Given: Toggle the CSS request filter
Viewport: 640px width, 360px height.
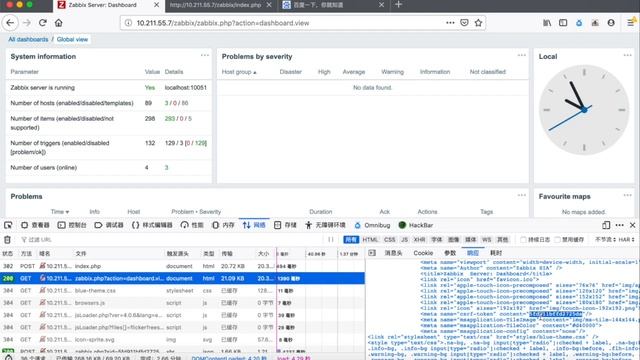Looking at the screenshot, I should [390, 240].
